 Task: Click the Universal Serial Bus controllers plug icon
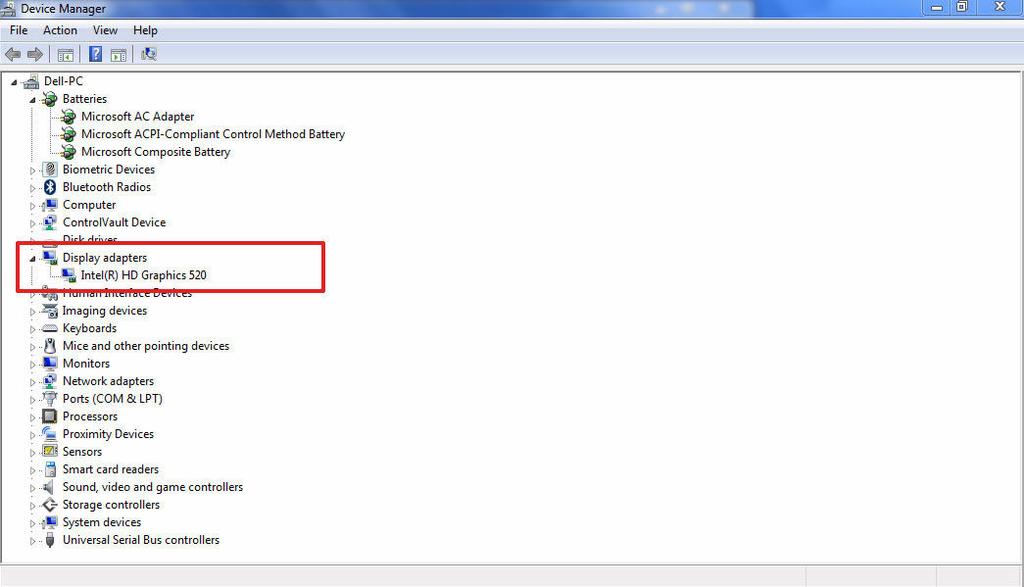click(x=50, y=540)
